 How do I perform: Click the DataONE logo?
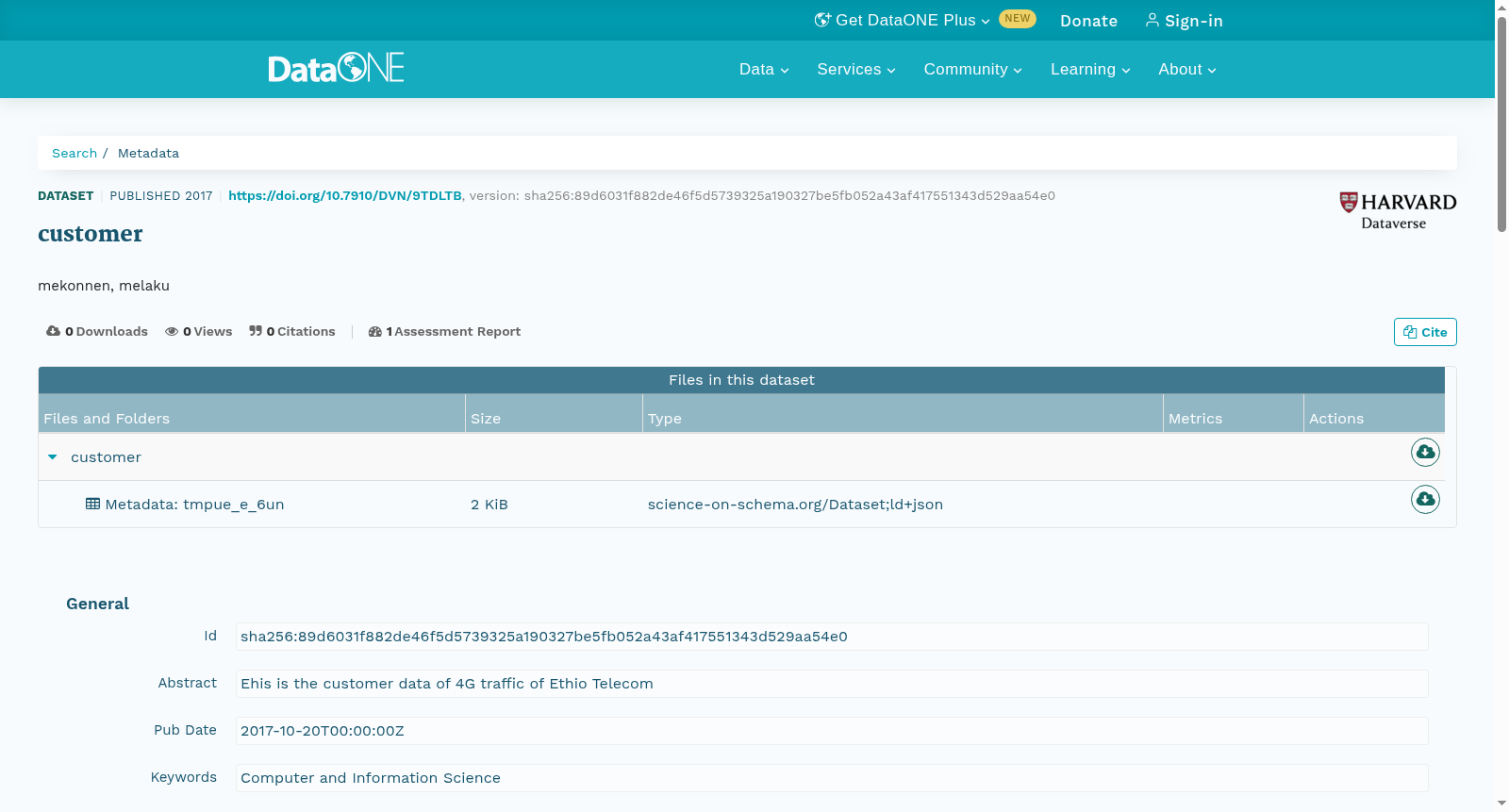coord(336,68)
